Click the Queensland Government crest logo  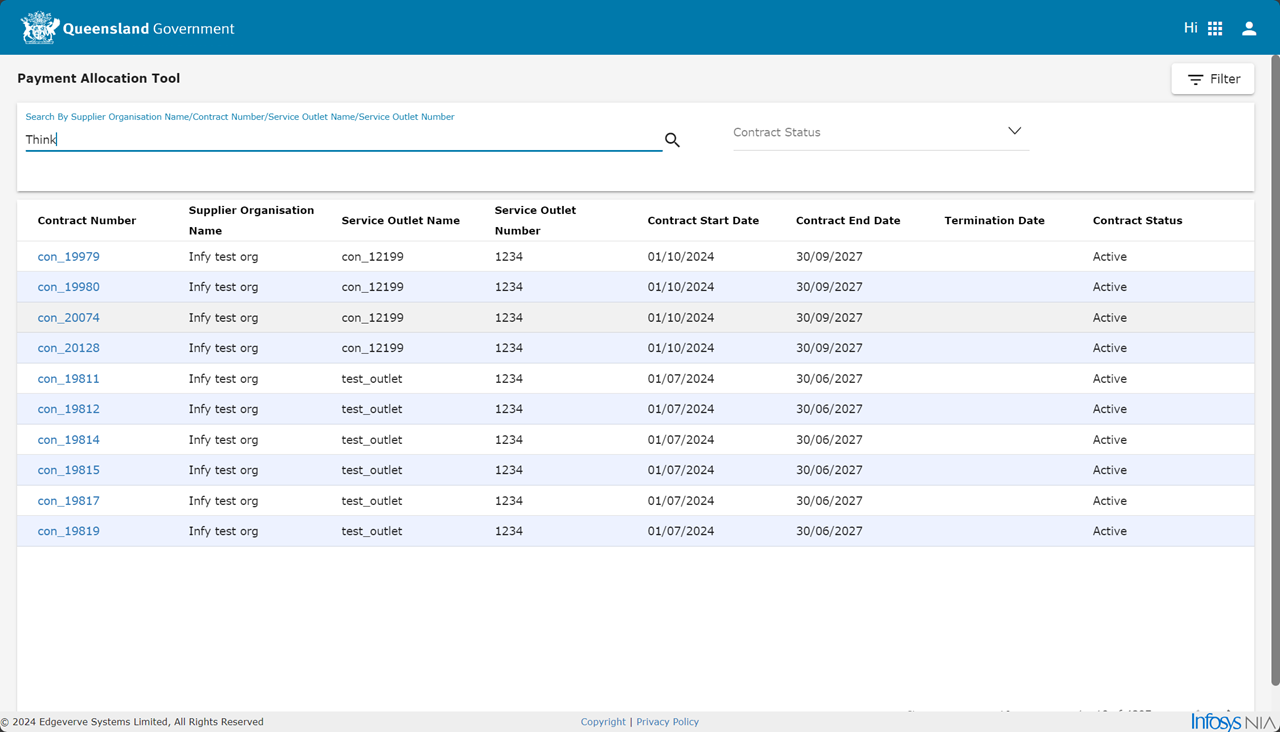(x=40, y=28)
